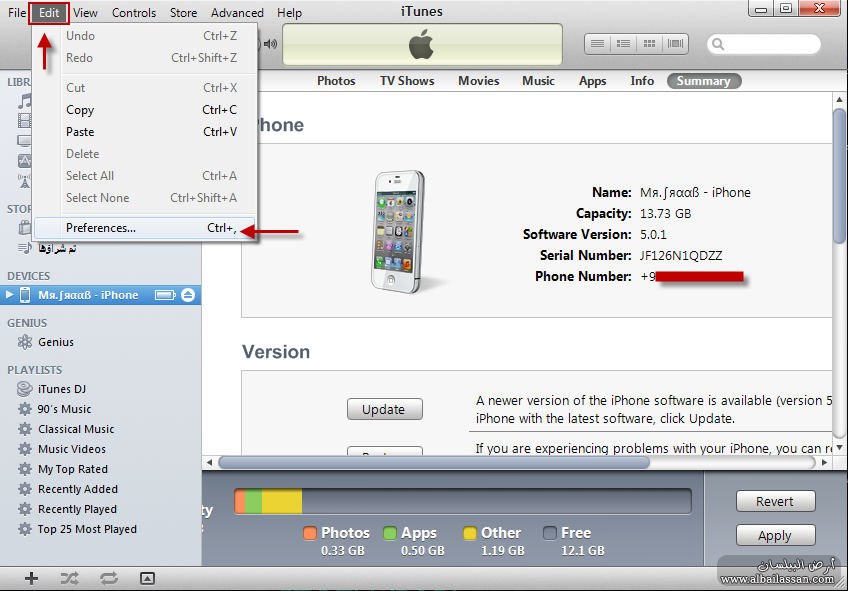Open the Recently Played playlist
Image resolution: width=848 pixels, height=591 pixels.
pyautogui.click(x=77, y=509)
